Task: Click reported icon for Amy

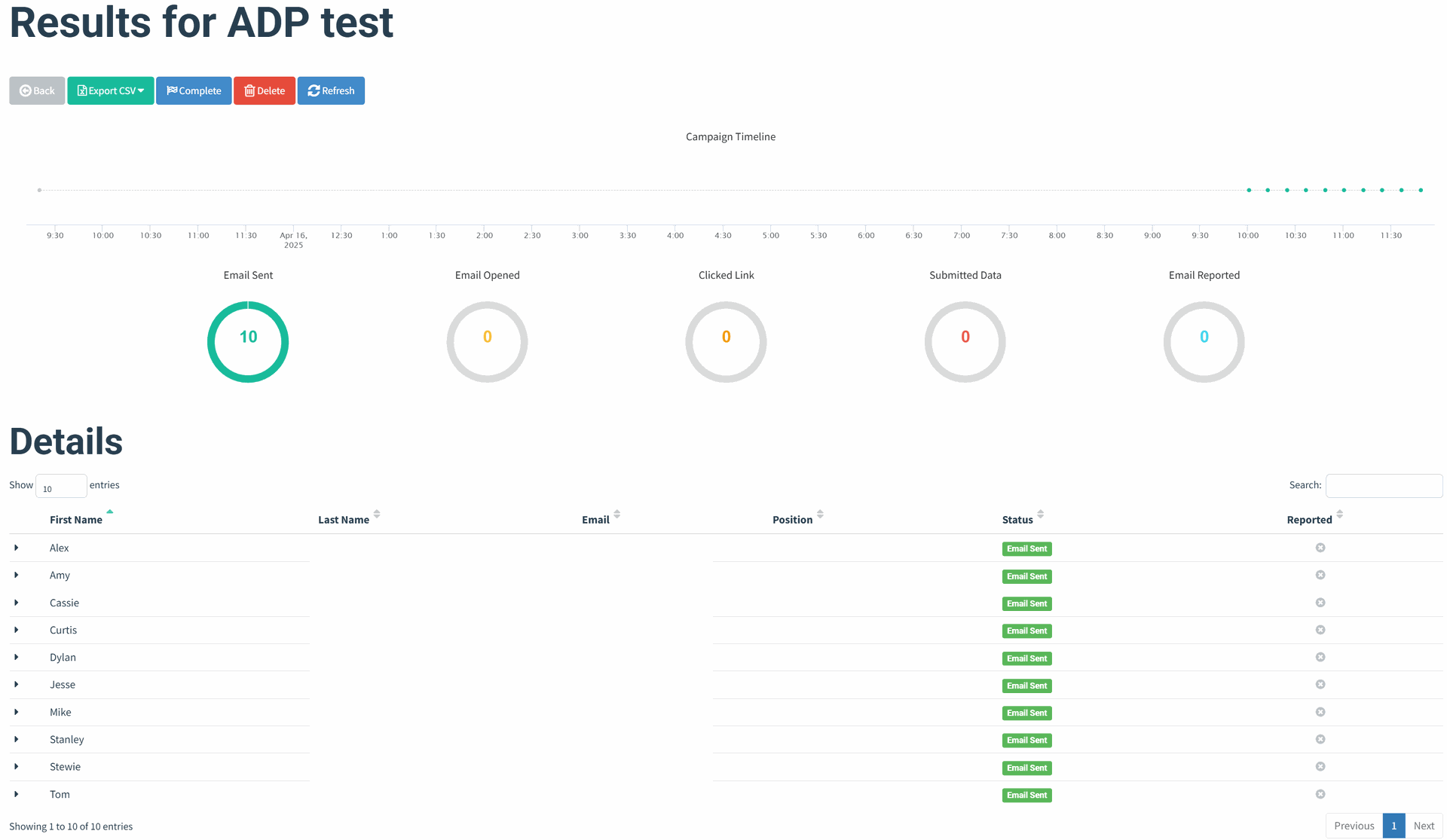Action: [1320, 575]
